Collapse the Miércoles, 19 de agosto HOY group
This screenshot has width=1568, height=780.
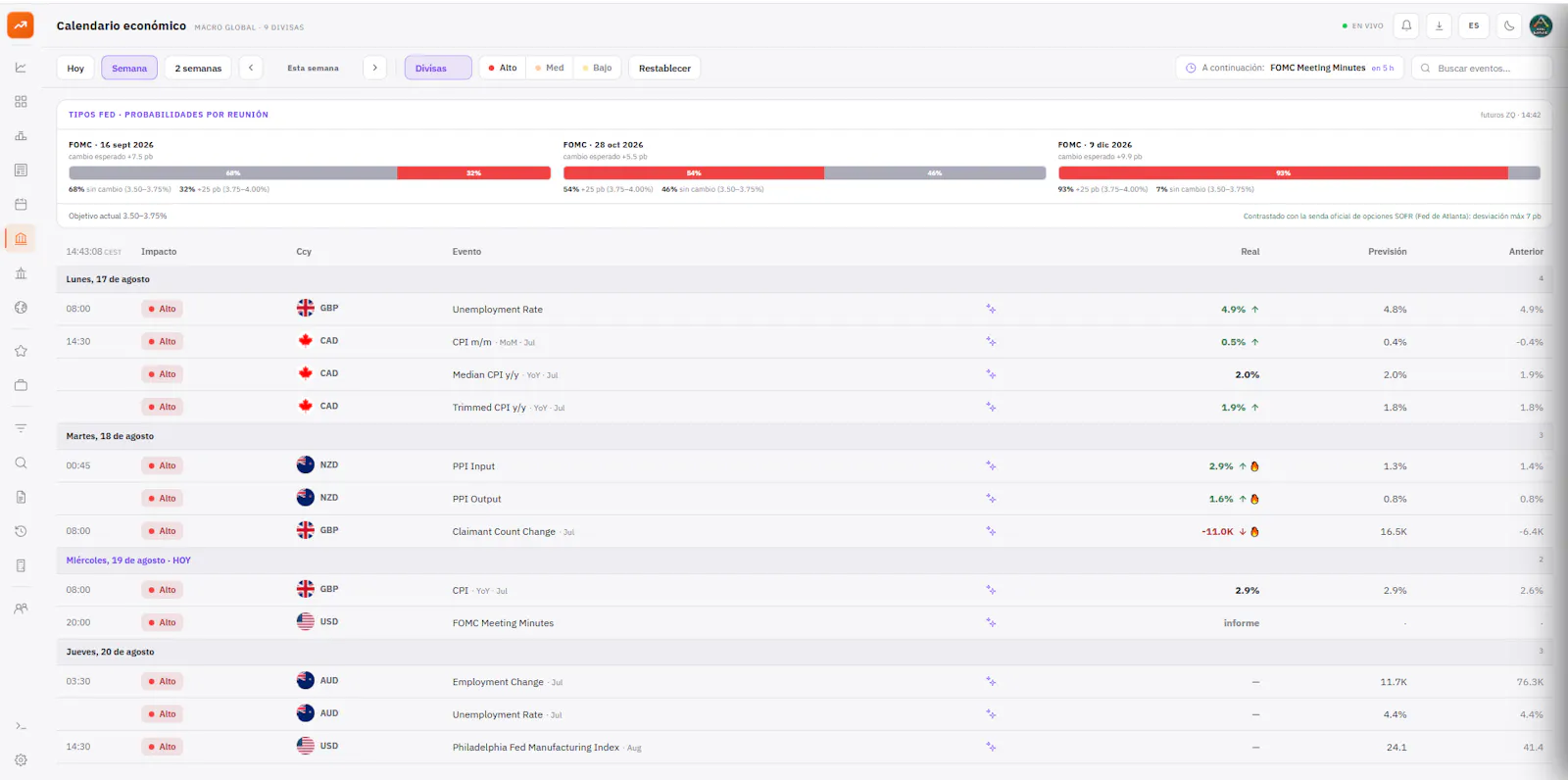804,561
